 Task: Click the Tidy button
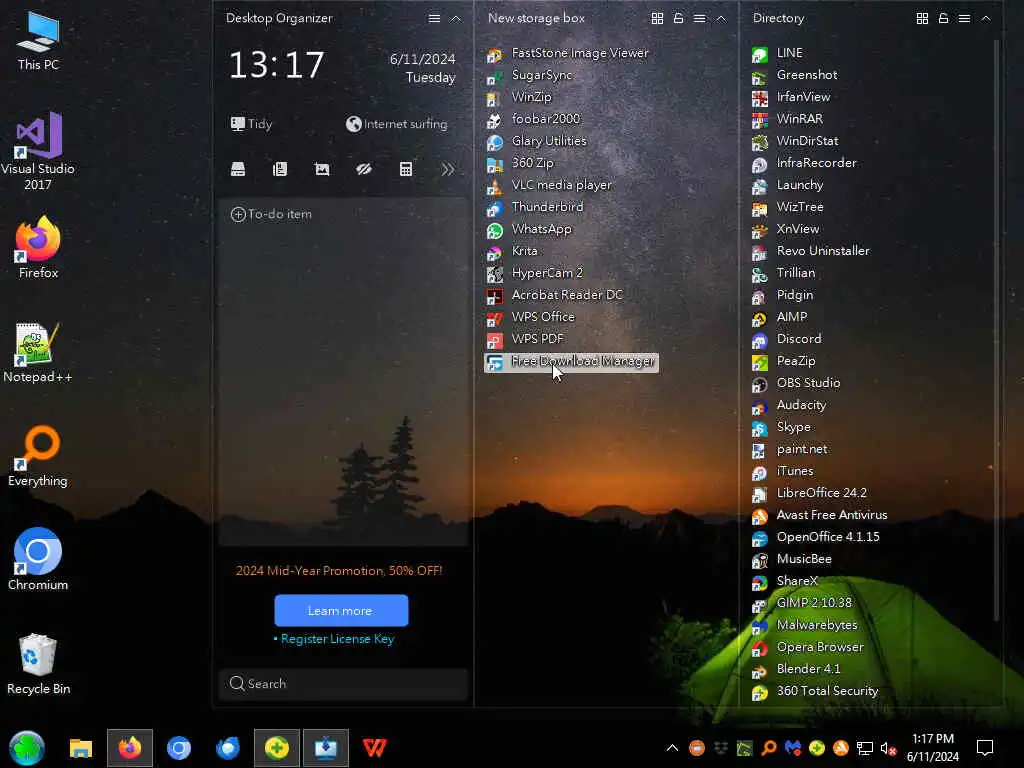pyautogui.click(x=251, y=124)
